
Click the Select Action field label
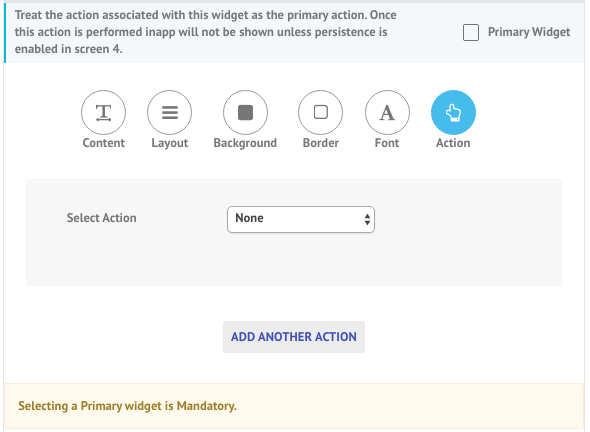tap(102, 218)
